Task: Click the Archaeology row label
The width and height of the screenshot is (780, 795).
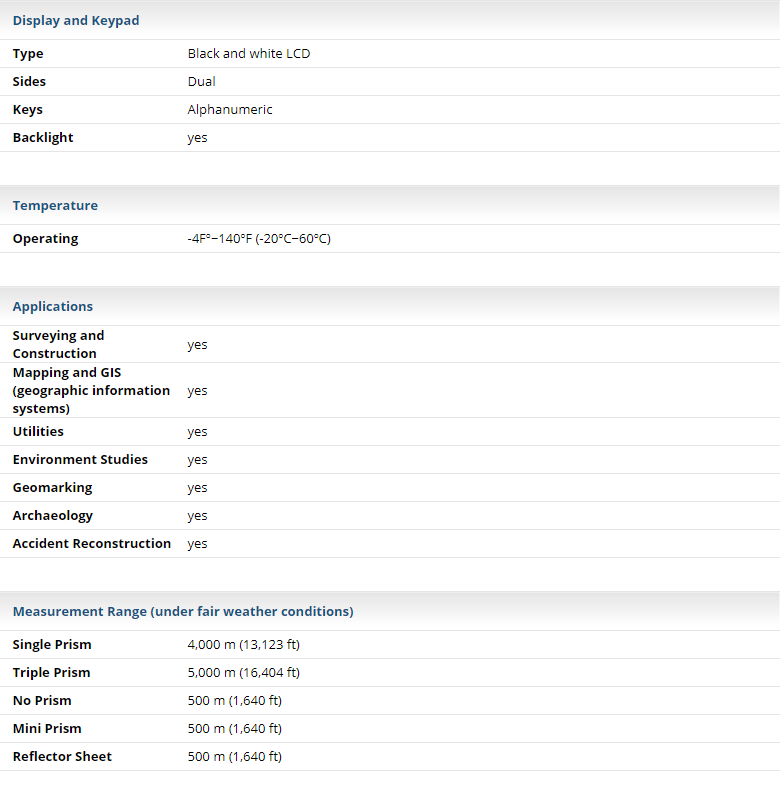Action: tap(53, 516)
